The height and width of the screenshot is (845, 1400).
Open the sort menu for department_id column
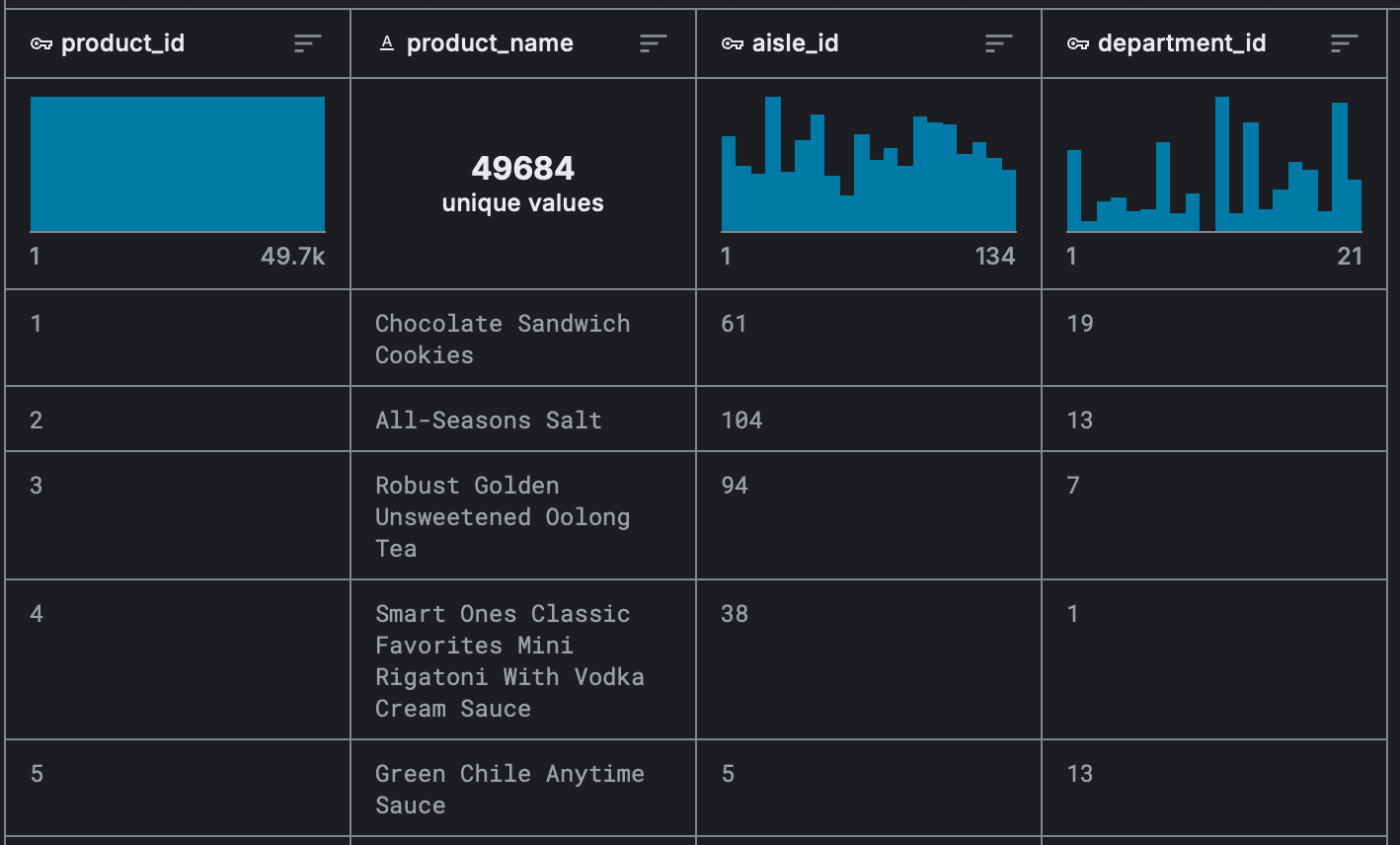[x=1345, y=43]
